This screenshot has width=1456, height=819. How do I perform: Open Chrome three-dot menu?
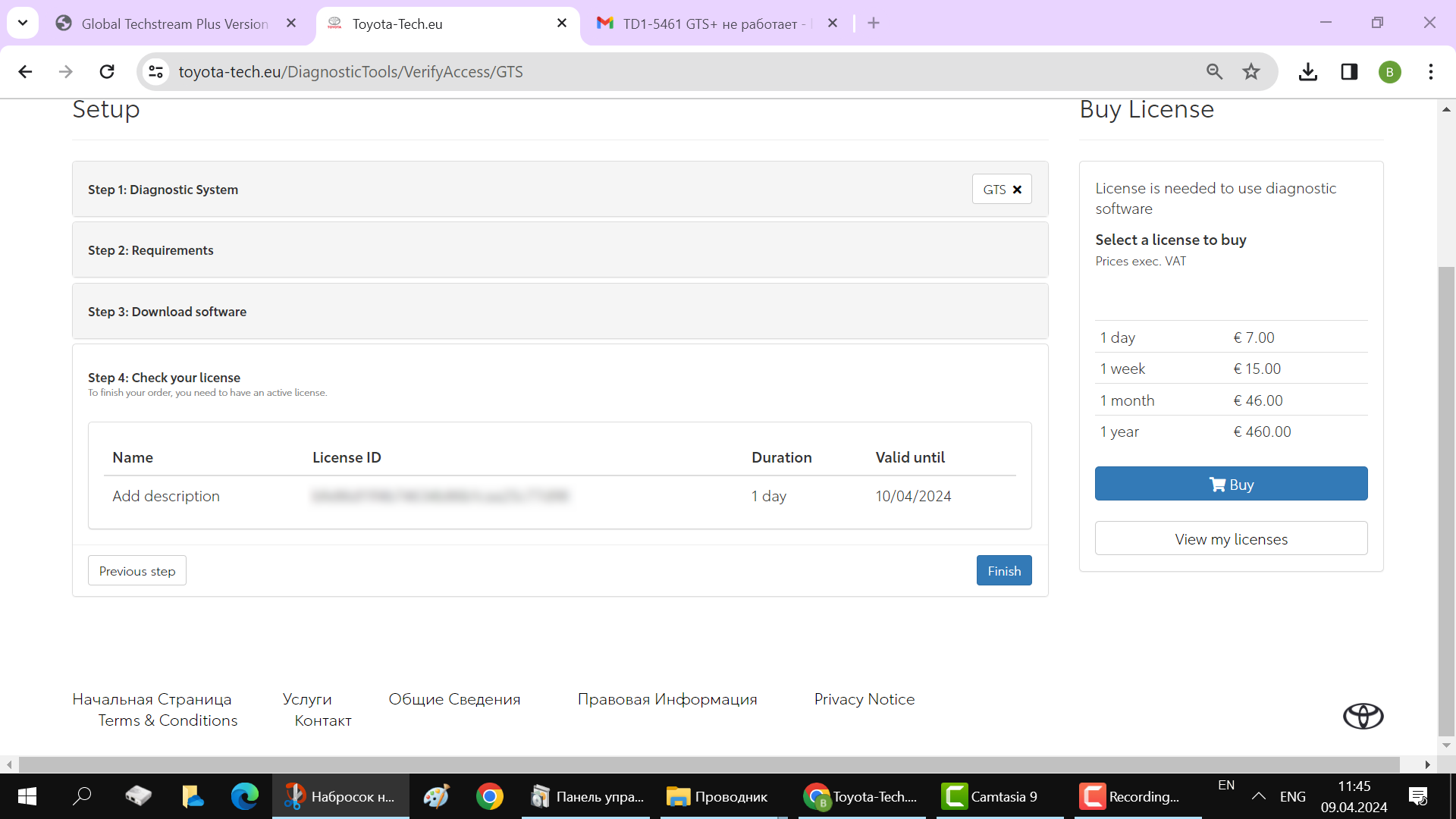click(1431, 71)
